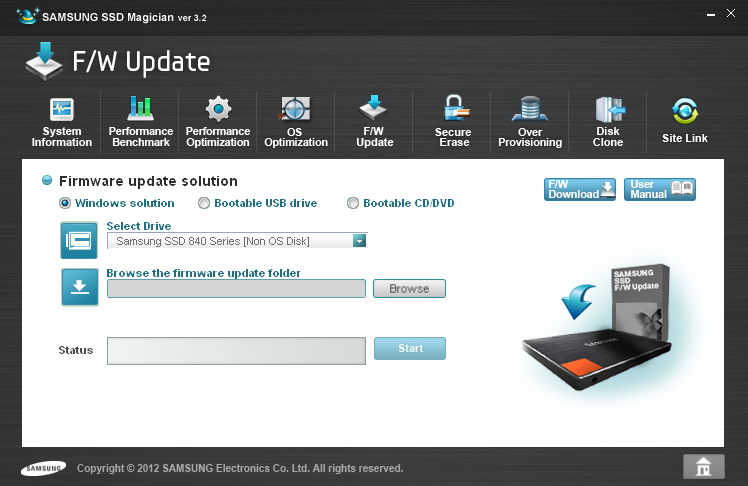This screenshot has width=748, height=486.
Task: Click the Browse button
Action: 409,289
